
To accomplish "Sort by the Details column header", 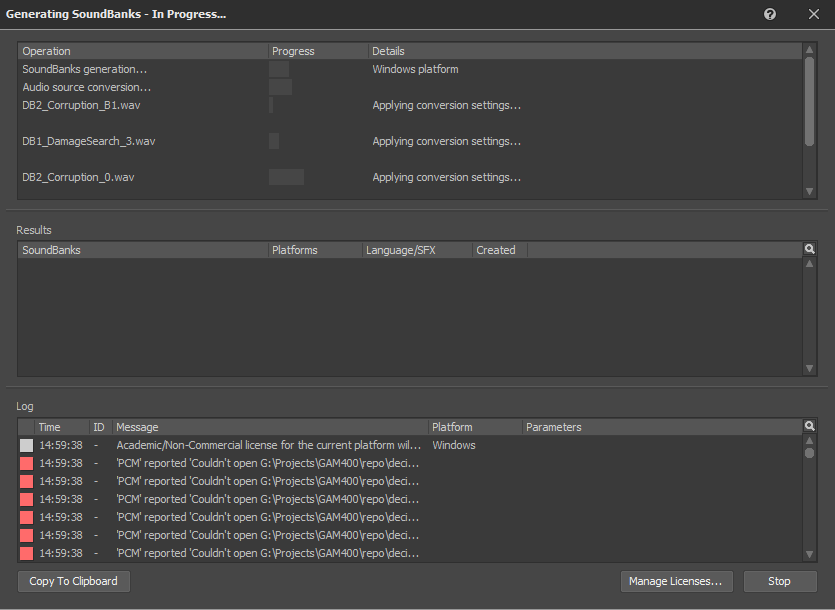I will coord(585,51).
